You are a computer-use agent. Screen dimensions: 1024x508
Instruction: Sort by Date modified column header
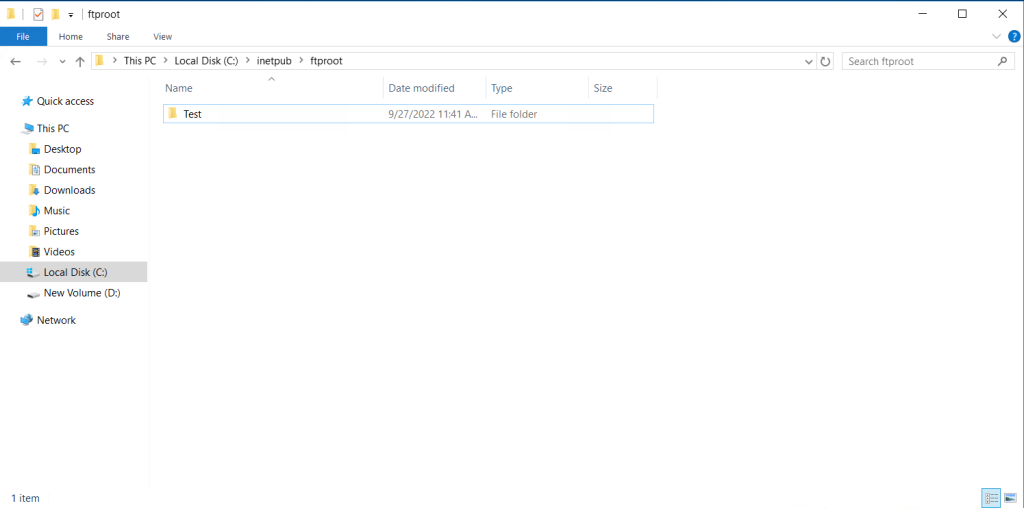pos(421,88)
